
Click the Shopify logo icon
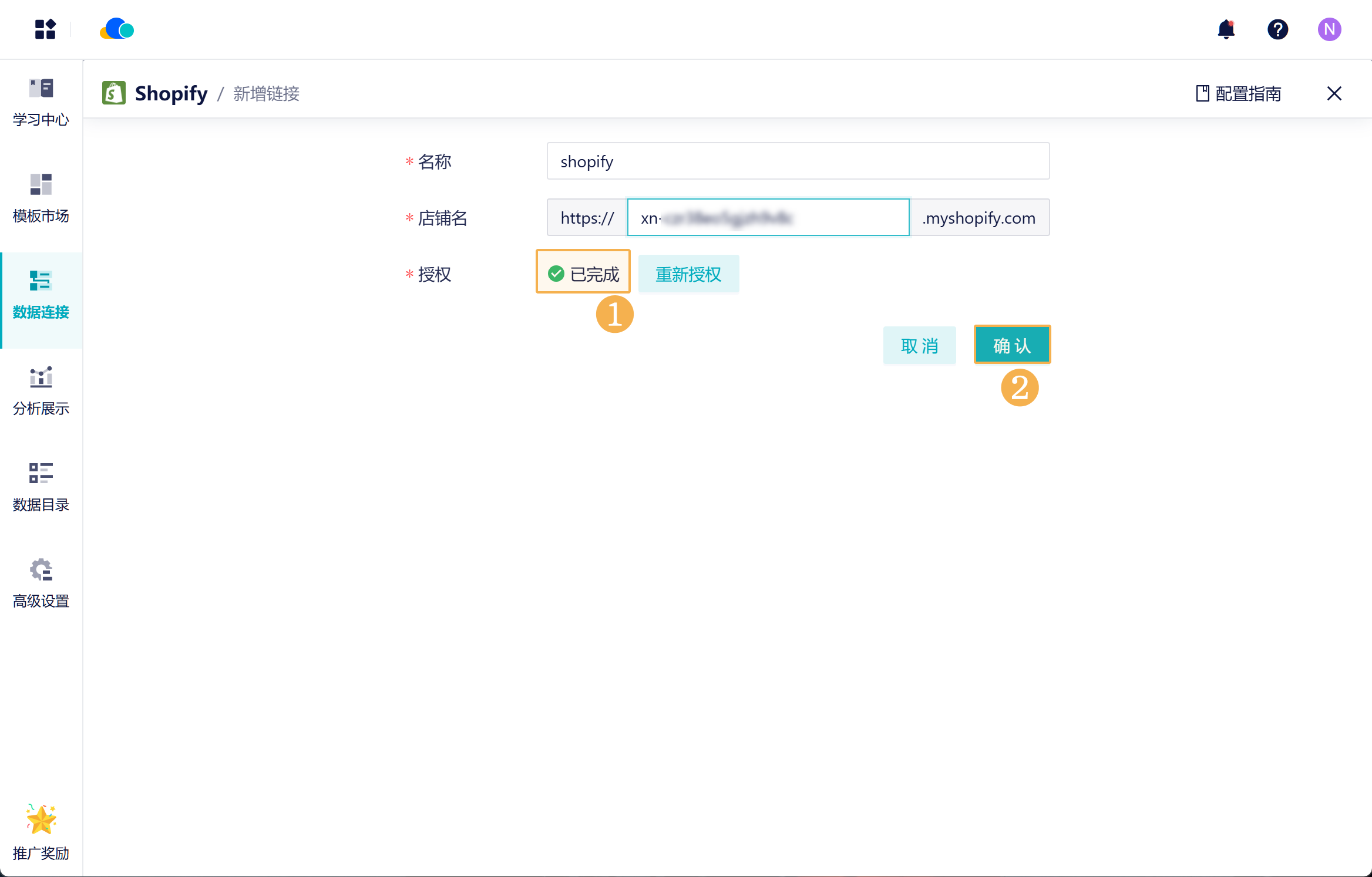[114, 93]
